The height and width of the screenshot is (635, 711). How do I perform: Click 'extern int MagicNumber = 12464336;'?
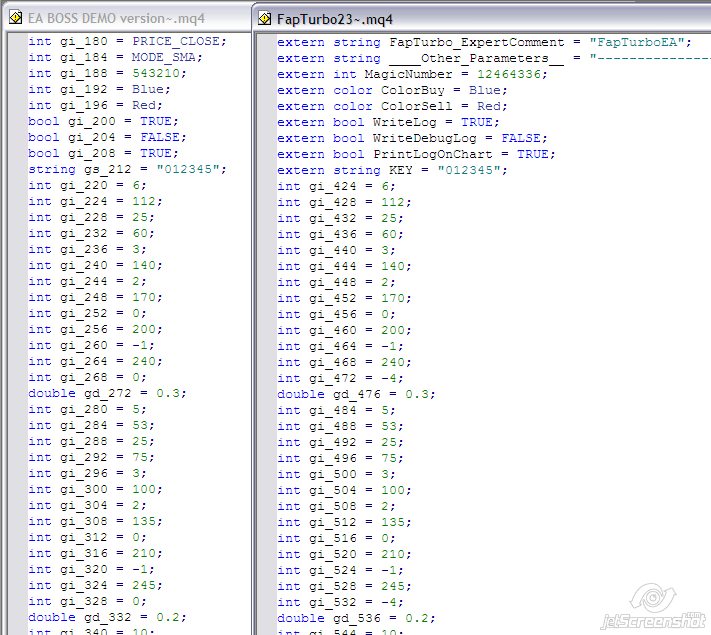click(412, 74)
